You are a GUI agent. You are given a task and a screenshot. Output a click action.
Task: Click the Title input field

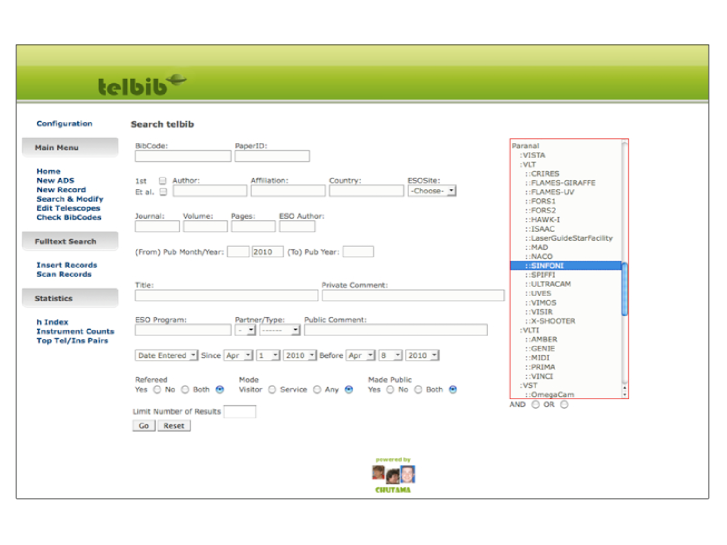tap(227, 295)
